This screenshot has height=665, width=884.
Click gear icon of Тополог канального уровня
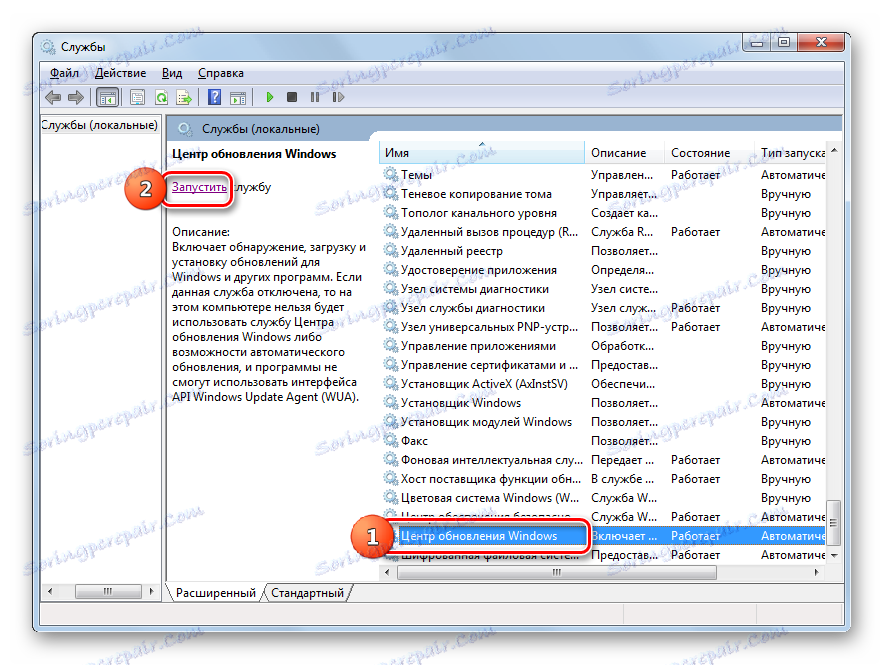[x=391, y=212]
